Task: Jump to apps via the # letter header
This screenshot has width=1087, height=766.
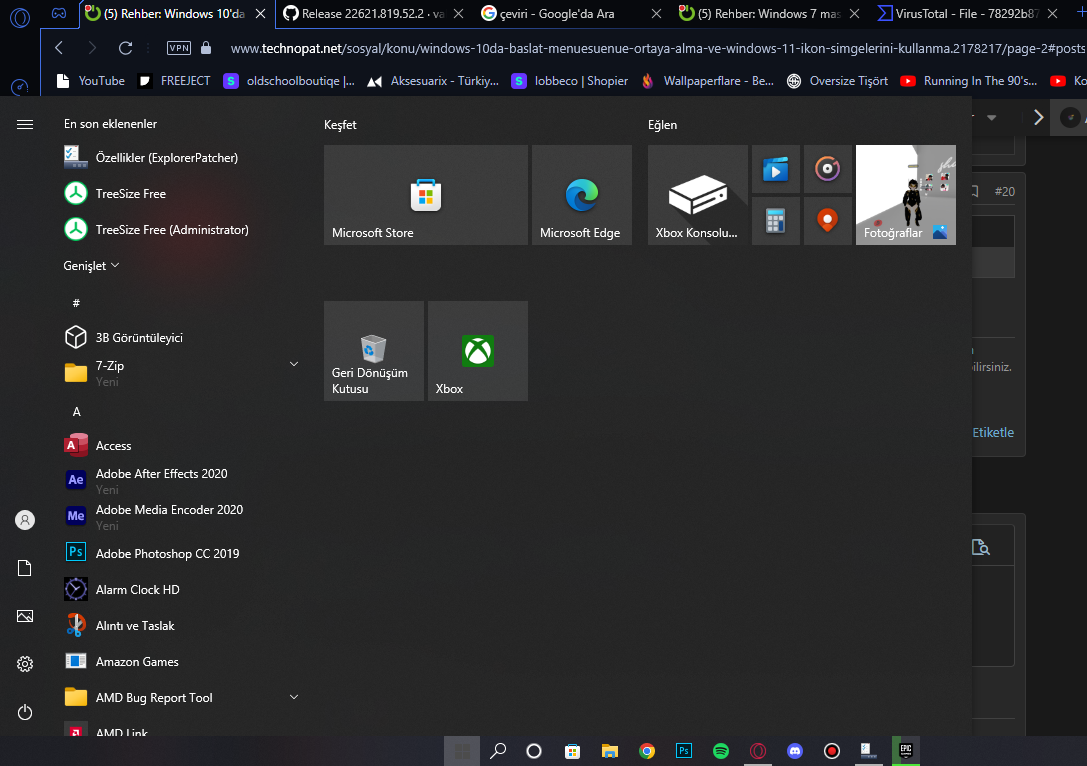Action: pos(76,303)
